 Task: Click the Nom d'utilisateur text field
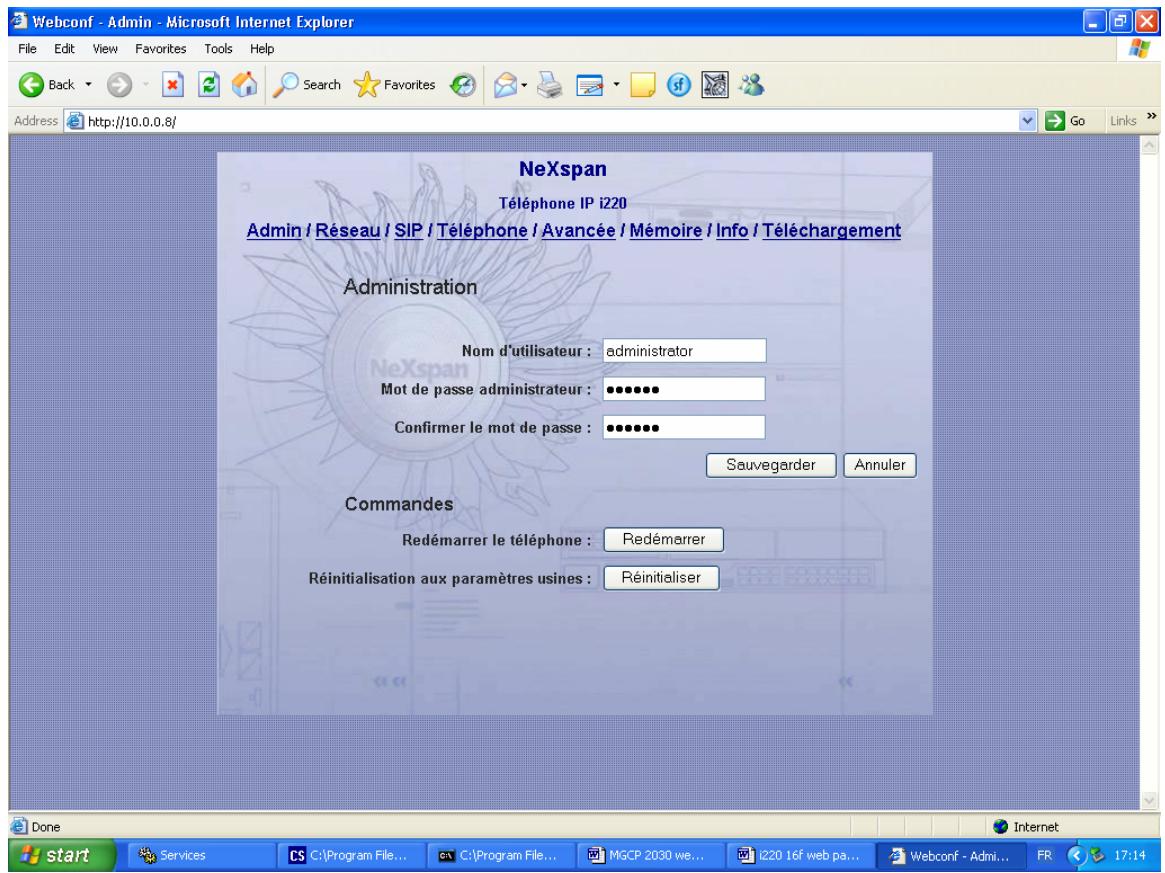click(684, 350)
